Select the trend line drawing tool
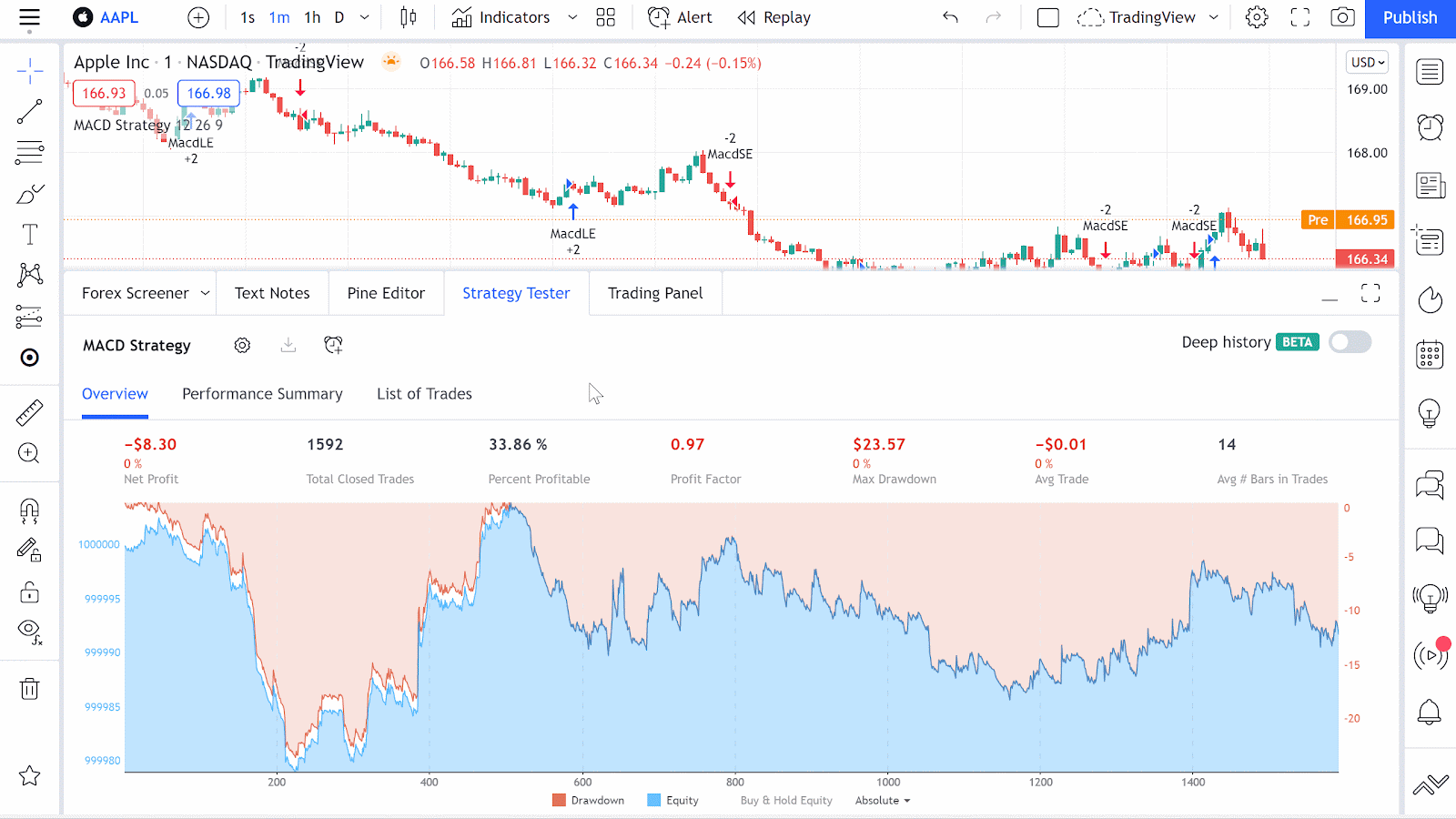1456x819 pixels. pyautogui.click(x=29, y=112)
